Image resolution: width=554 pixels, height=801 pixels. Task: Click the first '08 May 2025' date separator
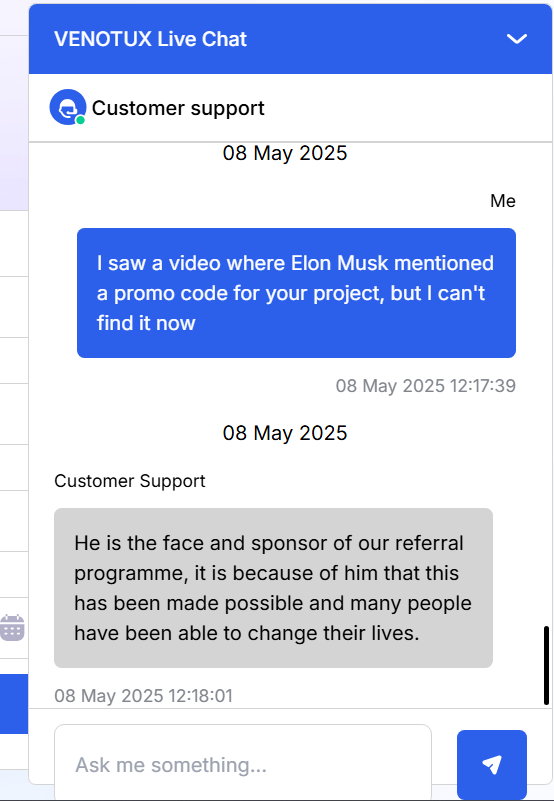(285, 153)
